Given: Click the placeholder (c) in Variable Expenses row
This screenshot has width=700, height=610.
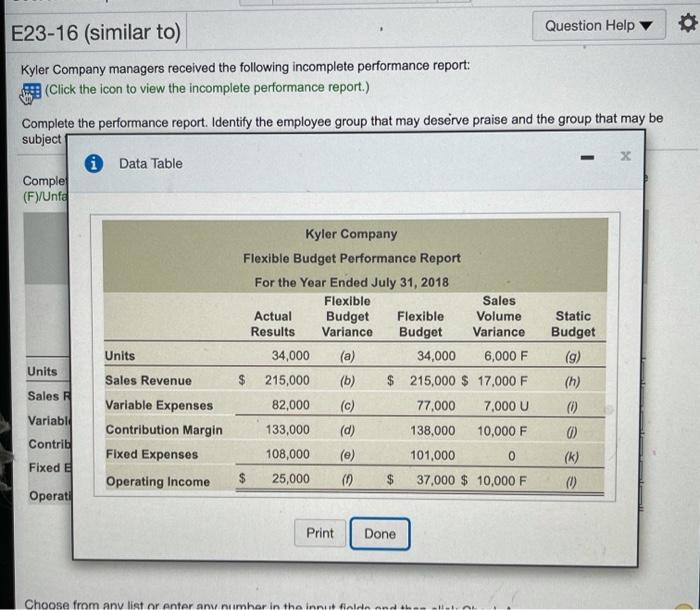Looking at the screenshot, I should tap(347, 405).
